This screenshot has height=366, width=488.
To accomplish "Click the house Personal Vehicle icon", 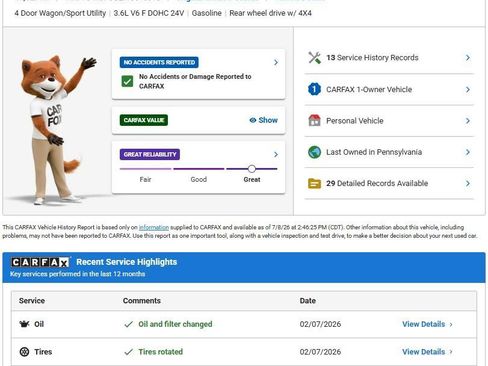I will click(x=314, y=120).
